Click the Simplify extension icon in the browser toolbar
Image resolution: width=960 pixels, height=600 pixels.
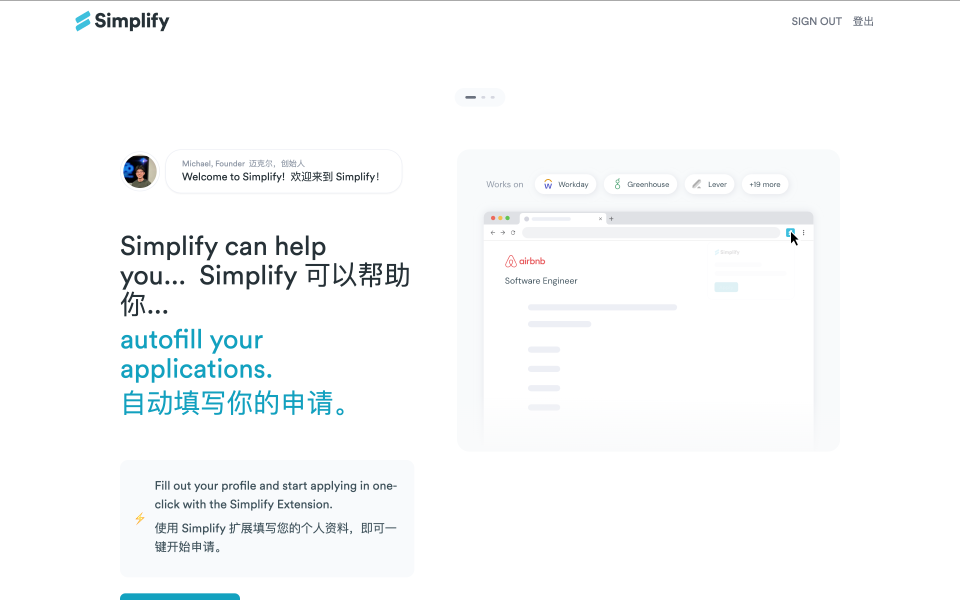pyautogui.click(x=790, y=232)
